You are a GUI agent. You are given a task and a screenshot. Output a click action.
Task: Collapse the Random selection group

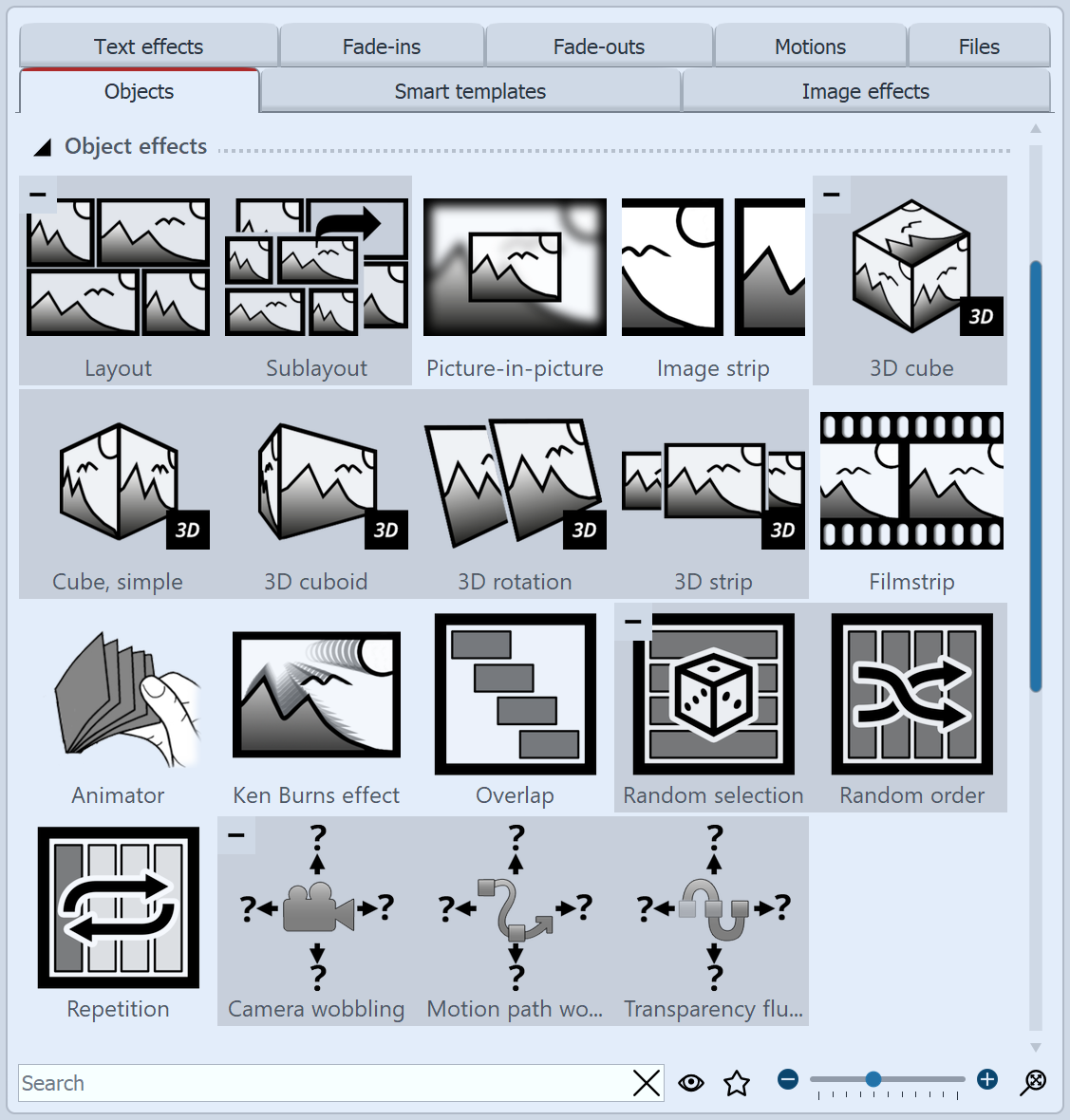tap(633, 621)
